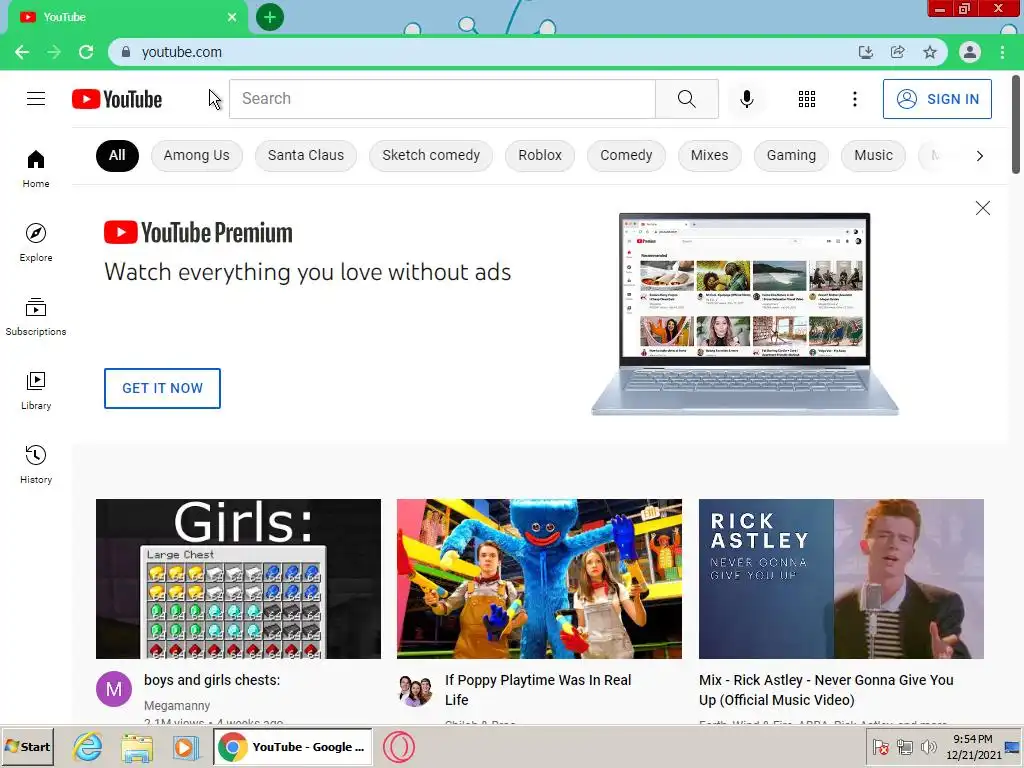
Task: Click YouTube - Google Chrome taskbar button
Action: [293, 746]
